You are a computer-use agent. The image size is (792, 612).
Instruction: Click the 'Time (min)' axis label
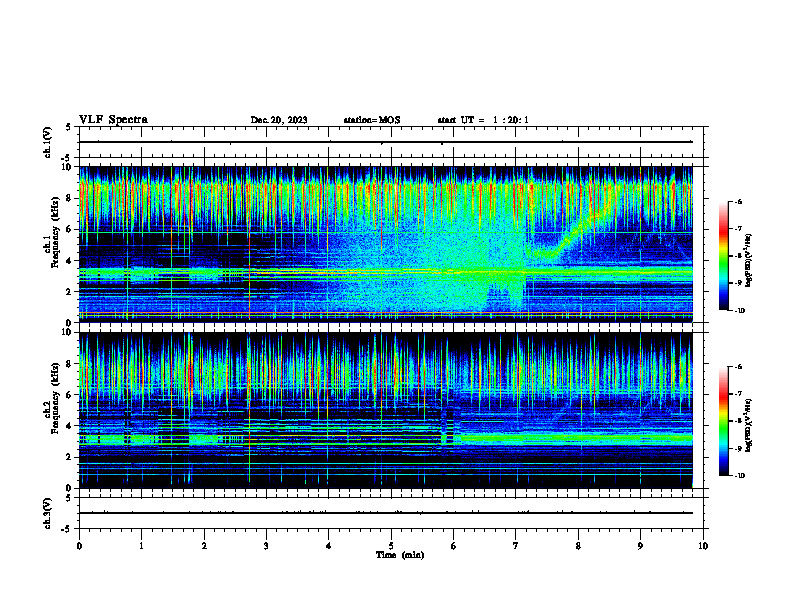400,555
